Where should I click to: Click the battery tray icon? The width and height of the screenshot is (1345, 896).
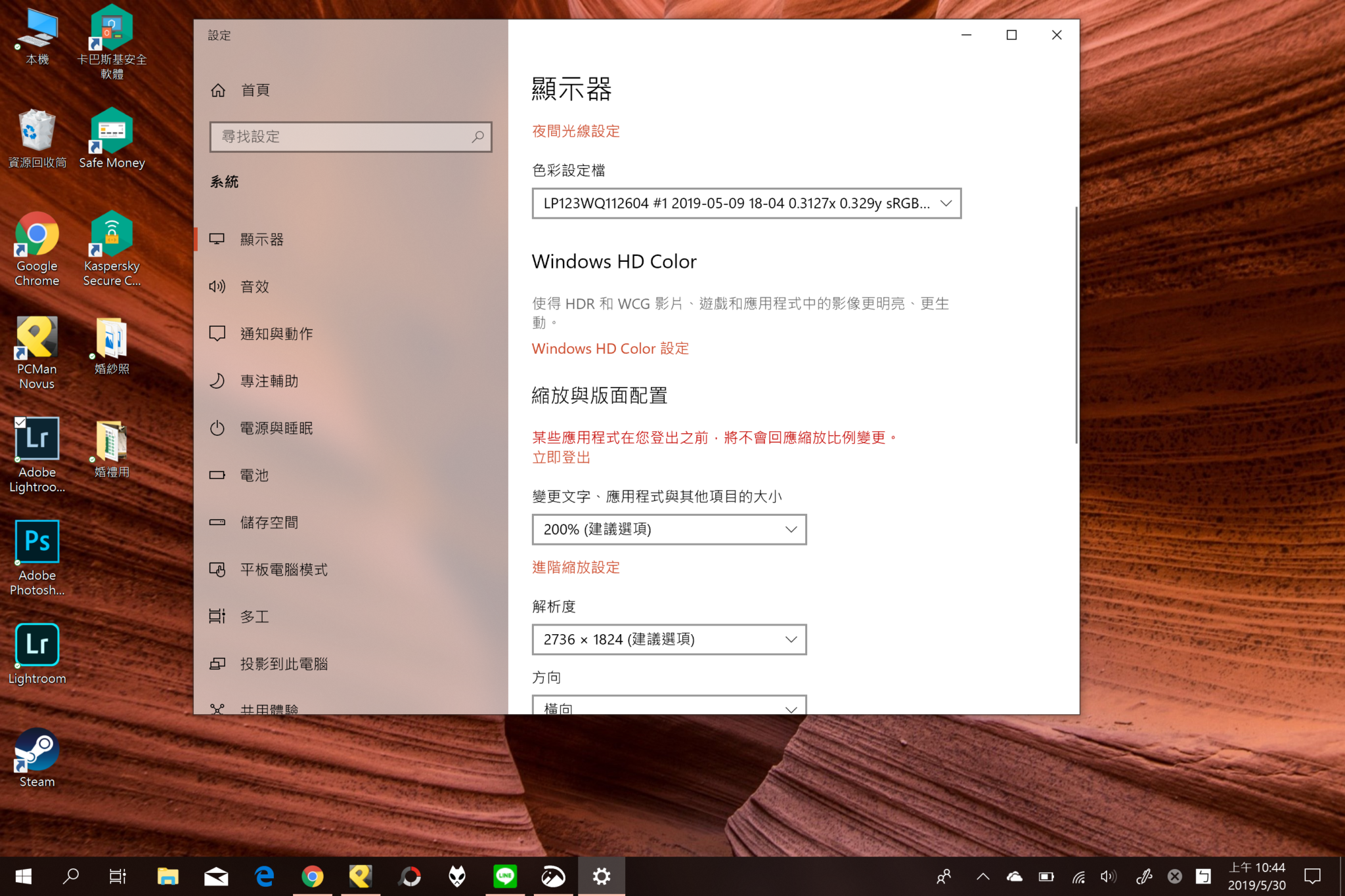coord(1046,876)
